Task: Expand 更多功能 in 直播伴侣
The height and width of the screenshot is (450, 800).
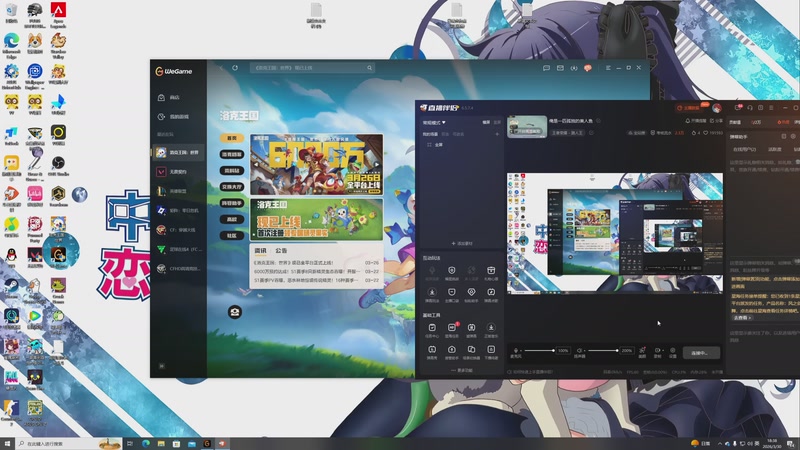Action: [462, 370]
